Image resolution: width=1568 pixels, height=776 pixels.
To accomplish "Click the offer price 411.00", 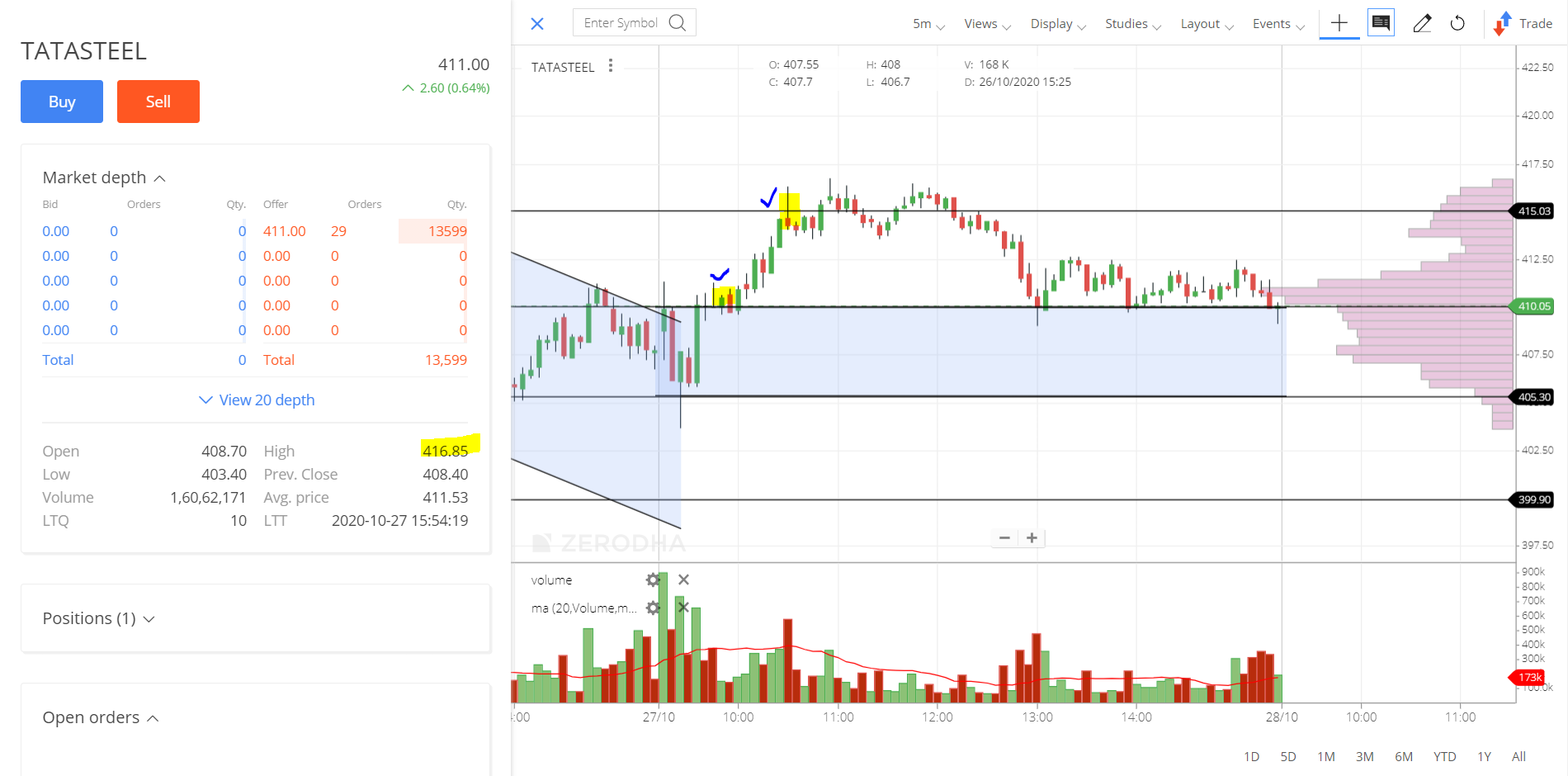I will pyautogui.click(x=284, y=231).
